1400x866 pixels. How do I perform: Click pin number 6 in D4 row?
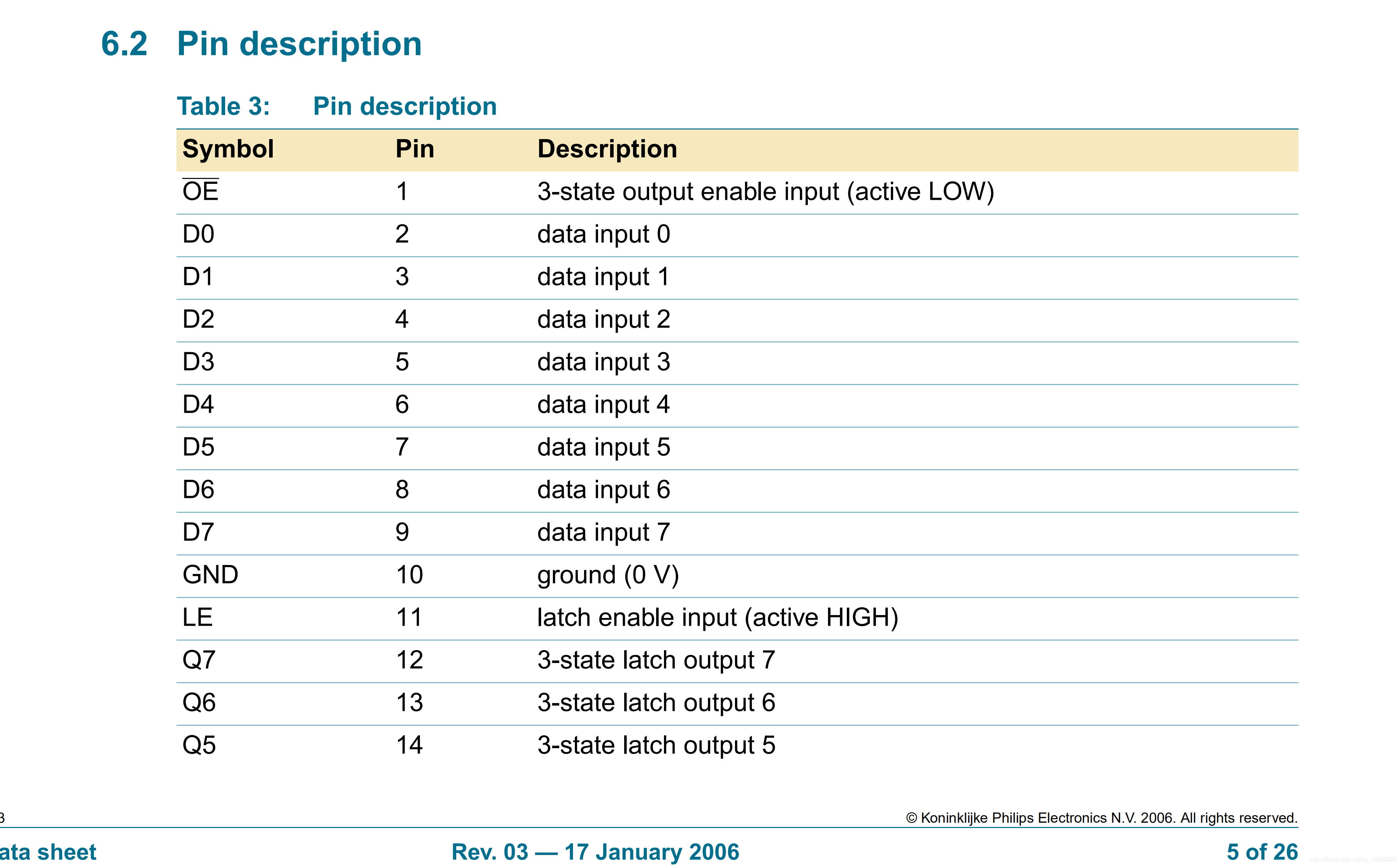coord(402,404)
